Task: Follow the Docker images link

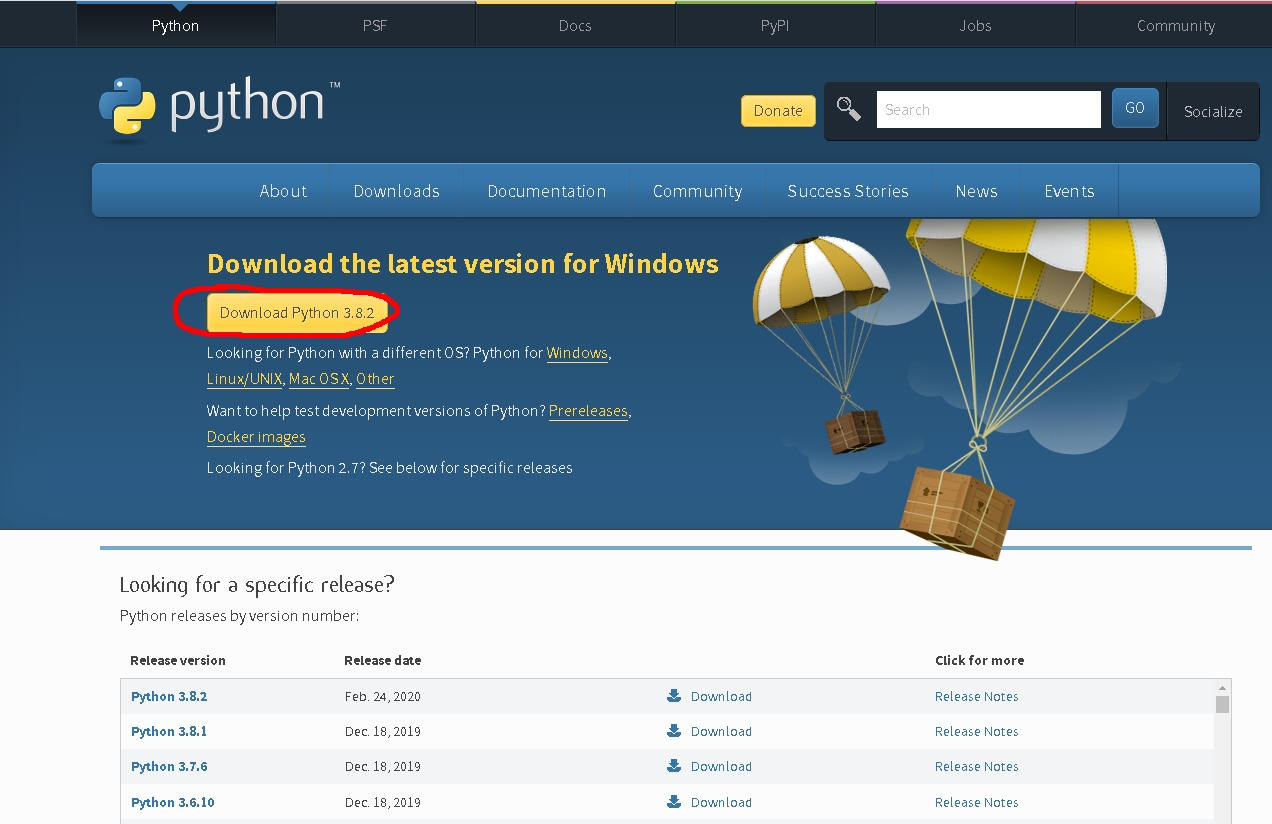Action: [256, 437]
